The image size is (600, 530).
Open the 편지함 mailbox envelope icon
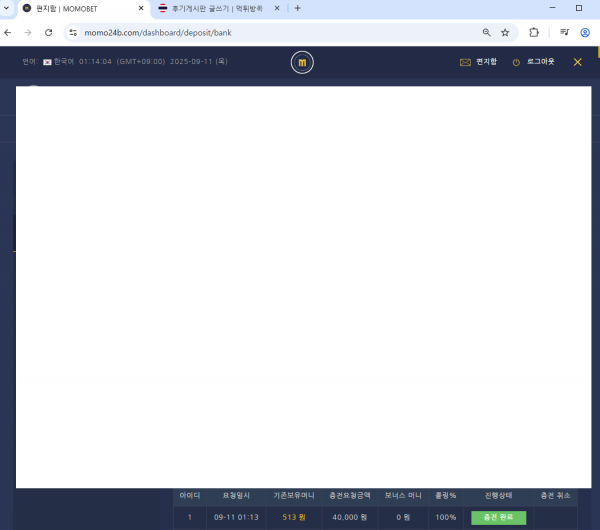(x=465, y=62)
